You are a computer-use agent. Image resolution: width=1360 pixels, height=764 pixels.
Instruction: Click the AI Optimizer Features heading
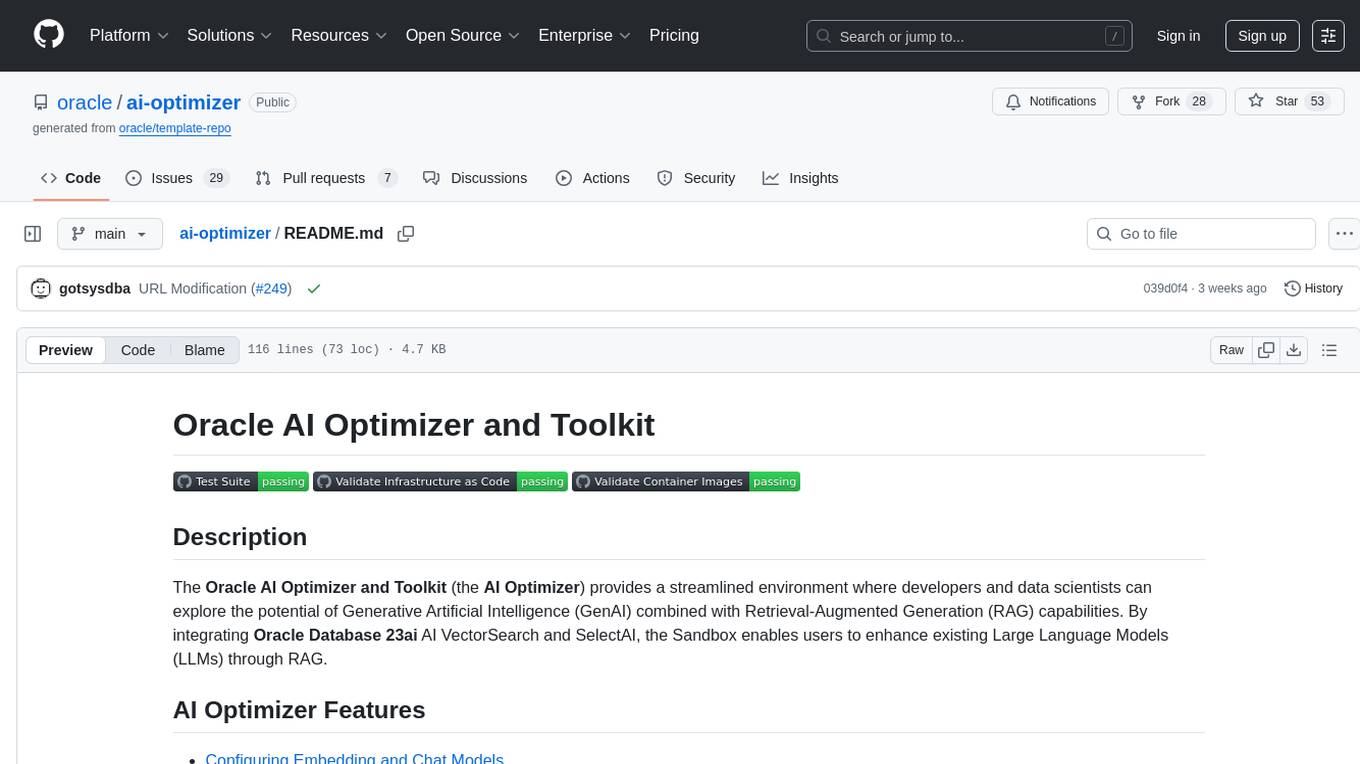(299, 710)
